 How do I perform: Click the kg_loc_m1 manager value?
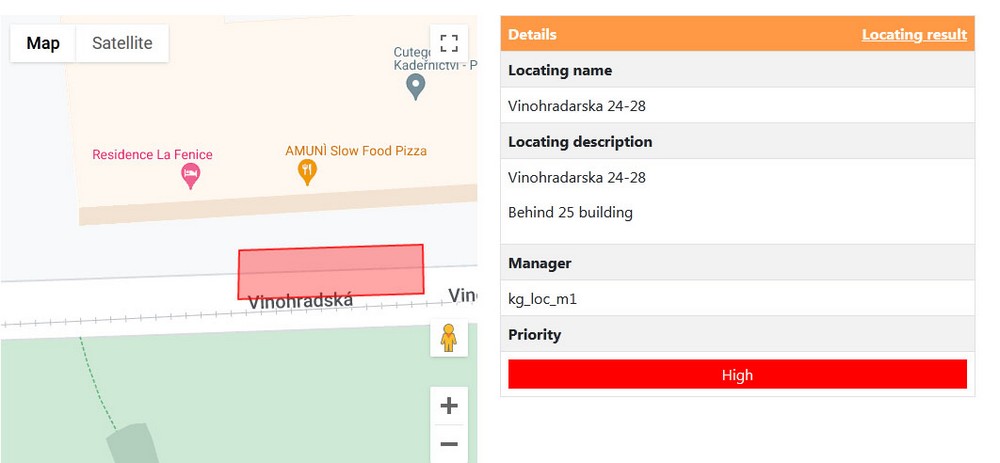point(543,298)
